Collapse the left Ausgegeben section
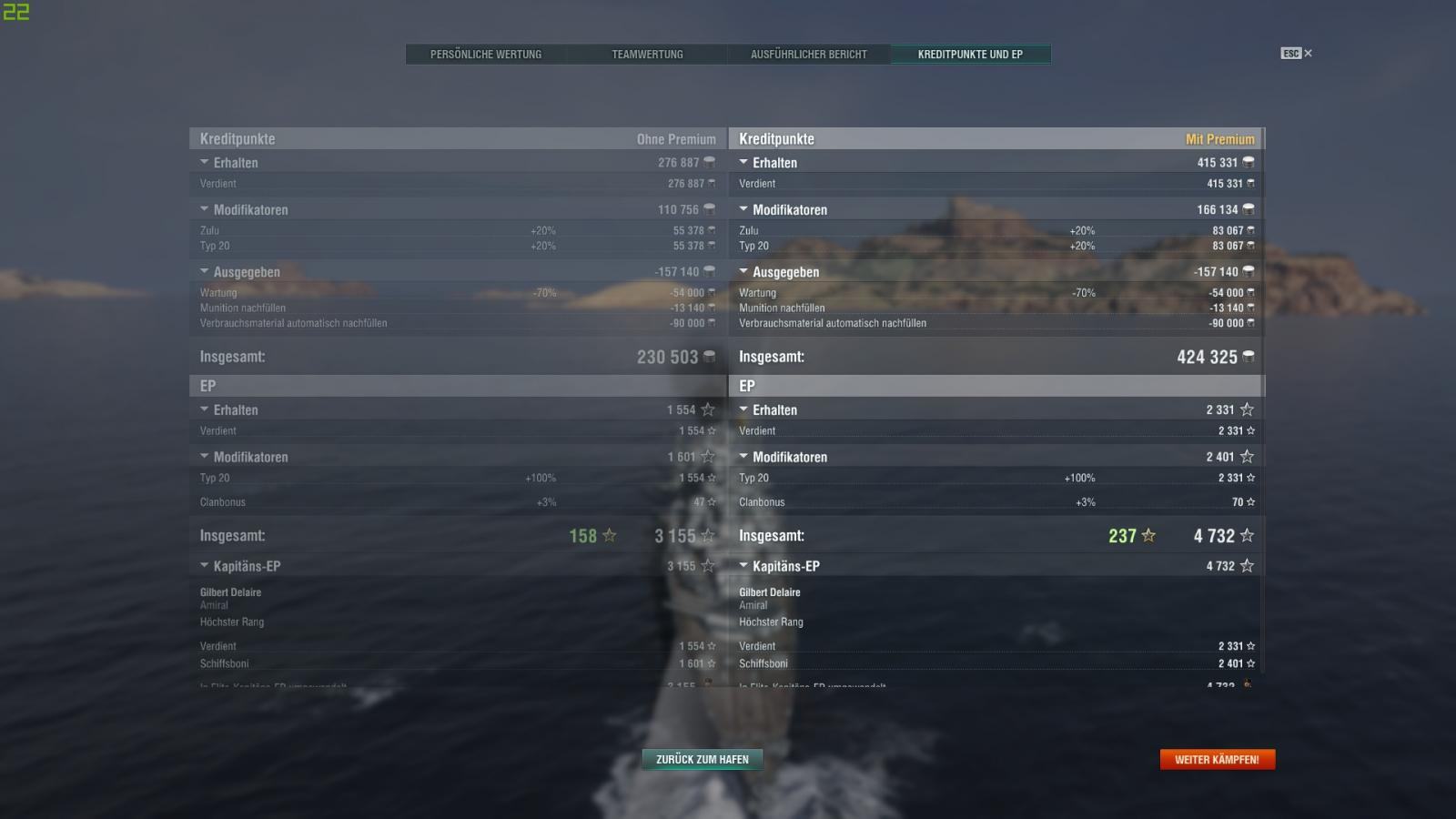This screenshot has width=1456, height=819. coord(205,271)
